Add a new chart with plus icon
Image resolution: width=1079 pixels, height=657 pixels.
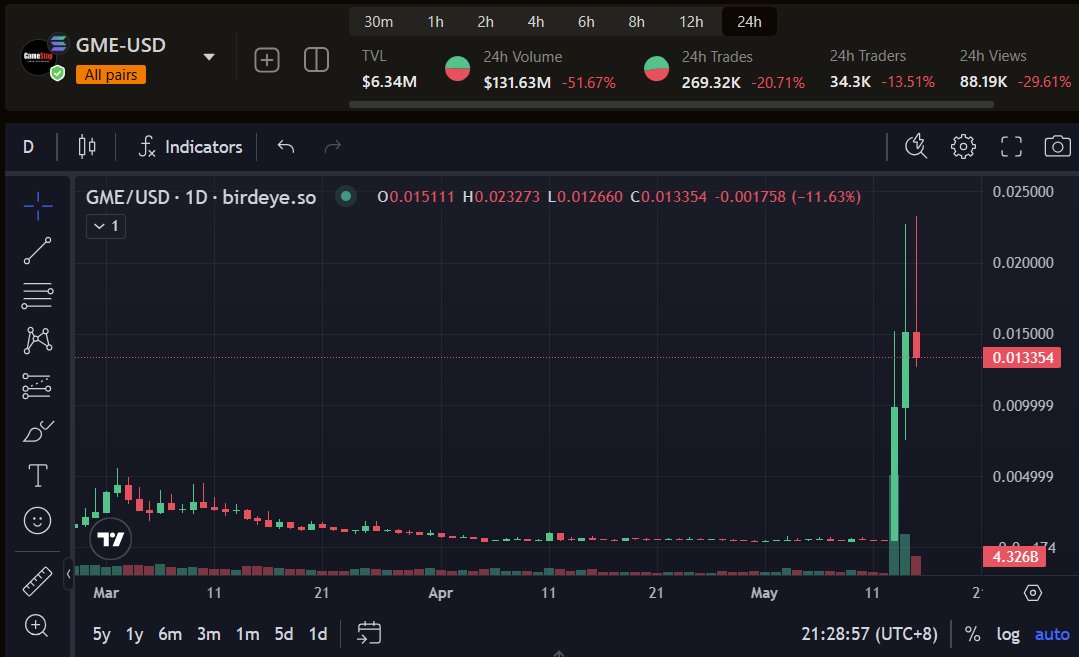point(267,60)
